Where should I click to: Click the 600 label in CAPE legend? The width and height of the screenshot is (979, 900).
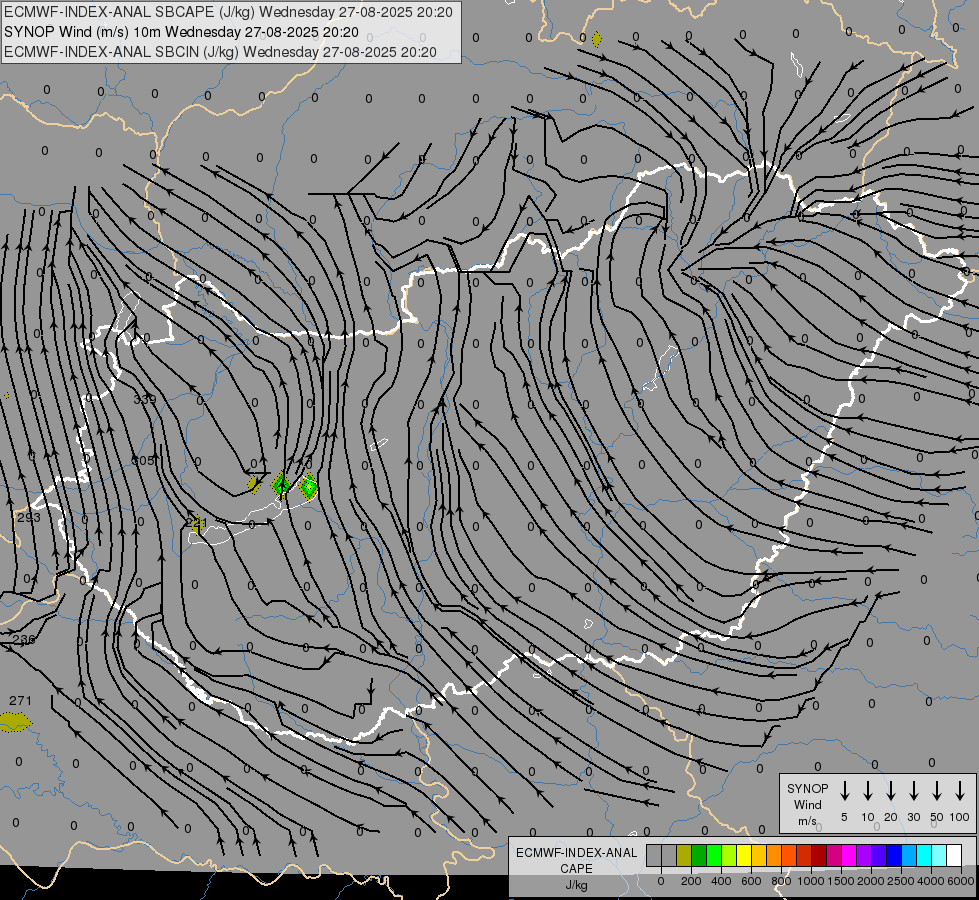(x=751, y=881)
